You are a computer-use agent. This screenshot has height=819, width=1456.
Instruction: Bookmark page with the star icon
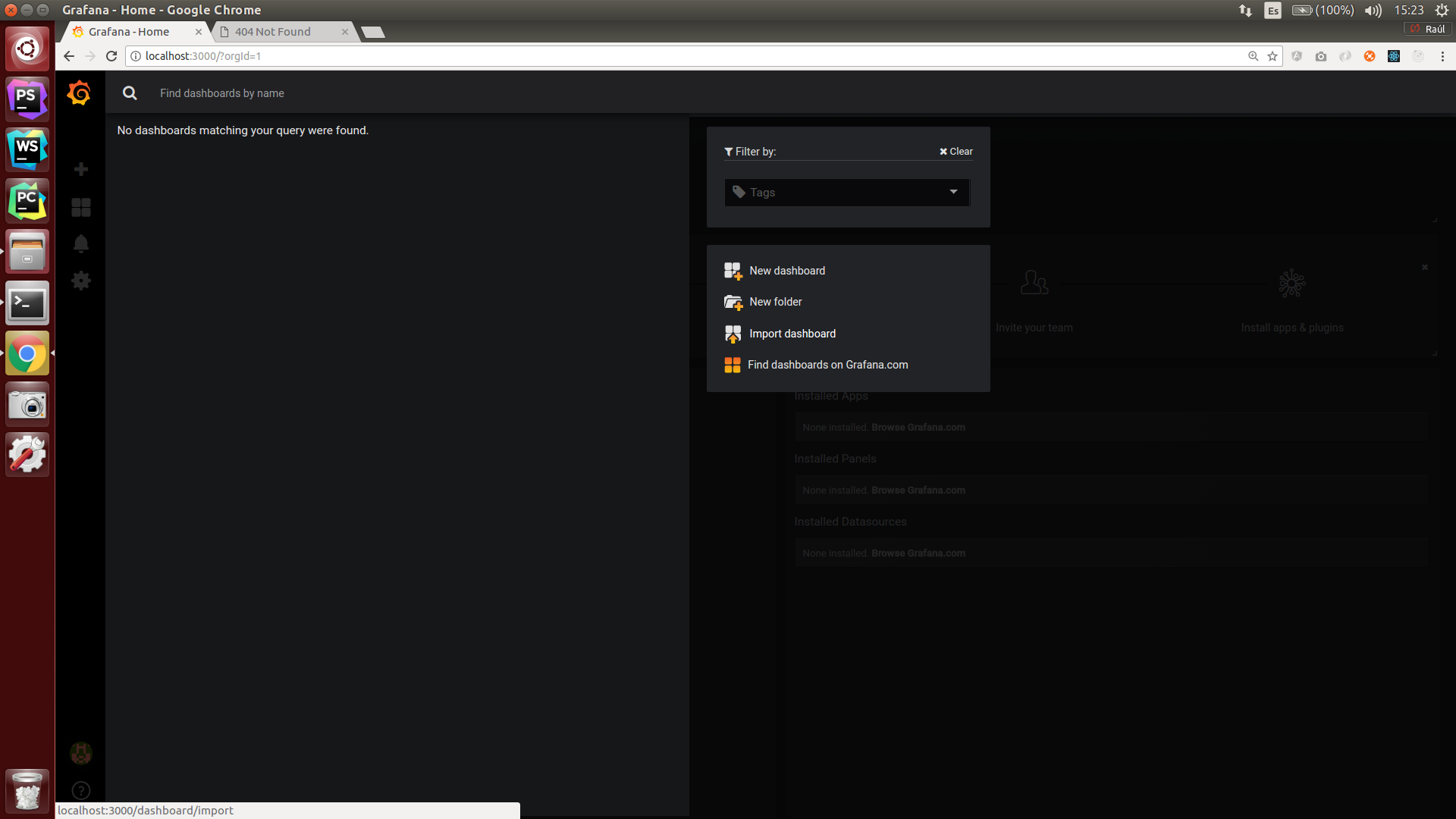pos(1272,56)
